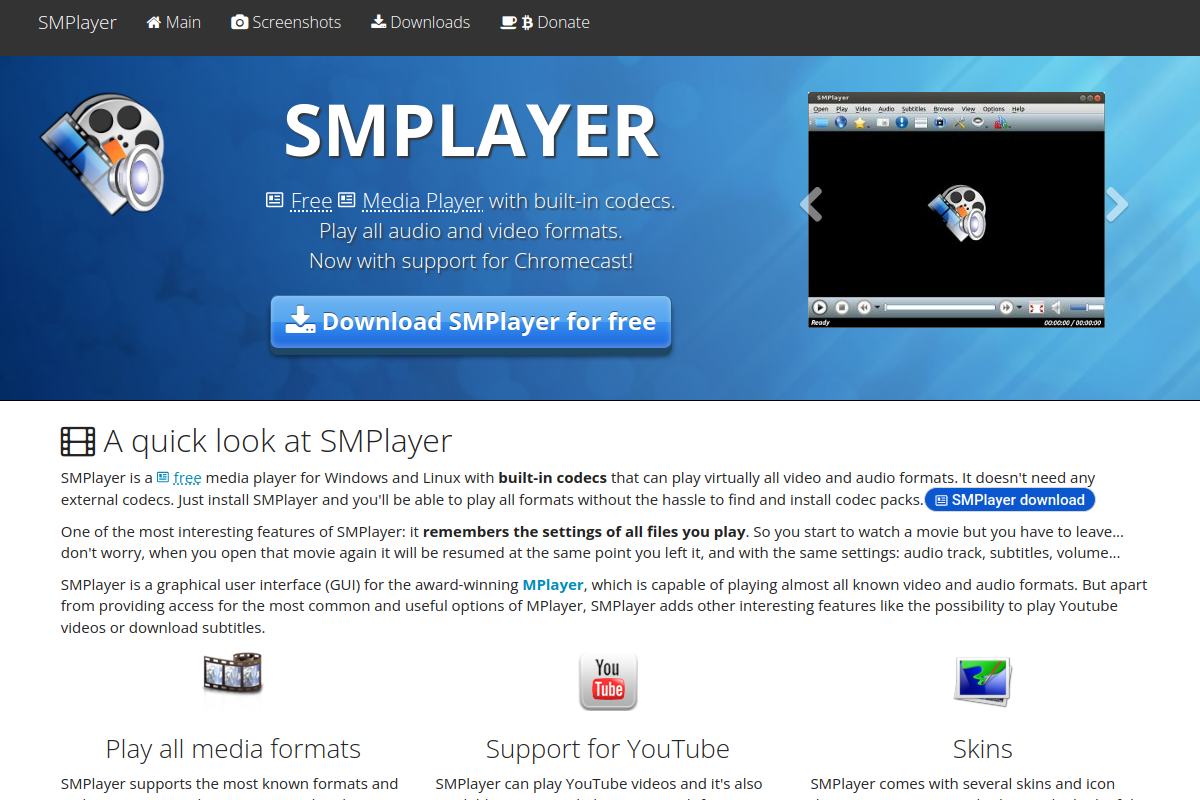
Task: Click the home icon beside Main
Action: tap(154, 22)
